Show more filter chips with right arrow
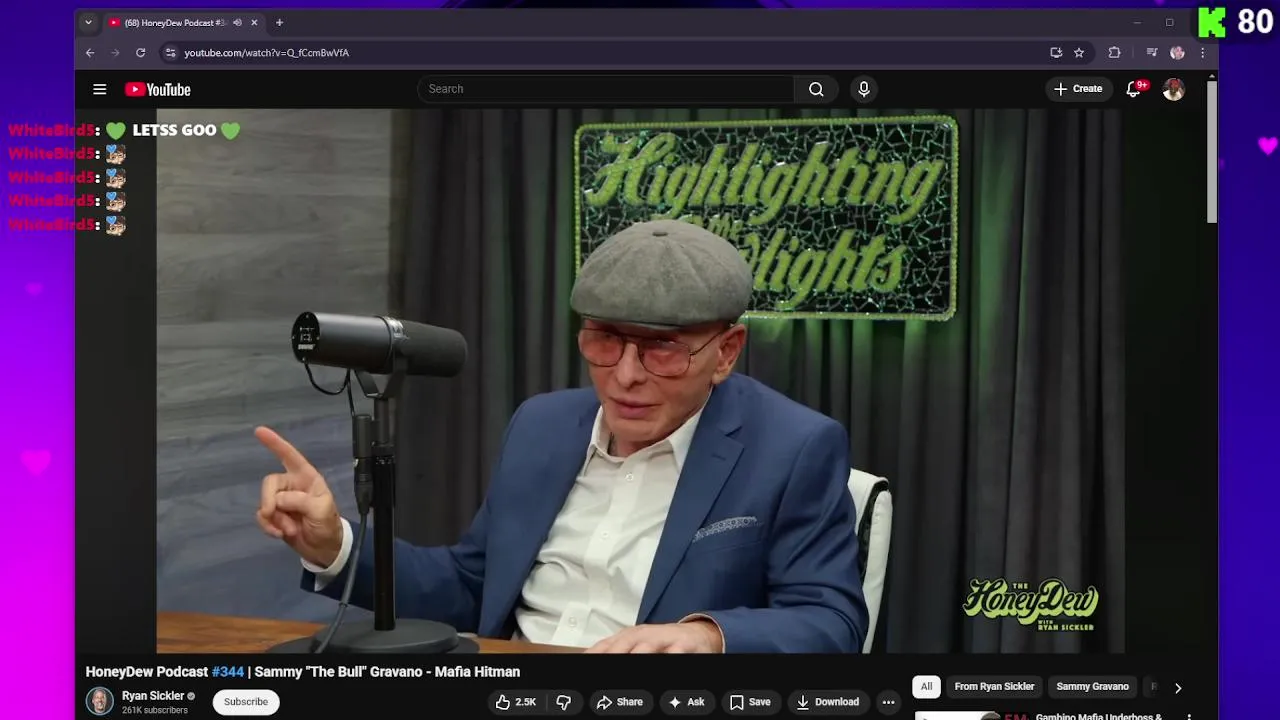 tap(1178, 688)
